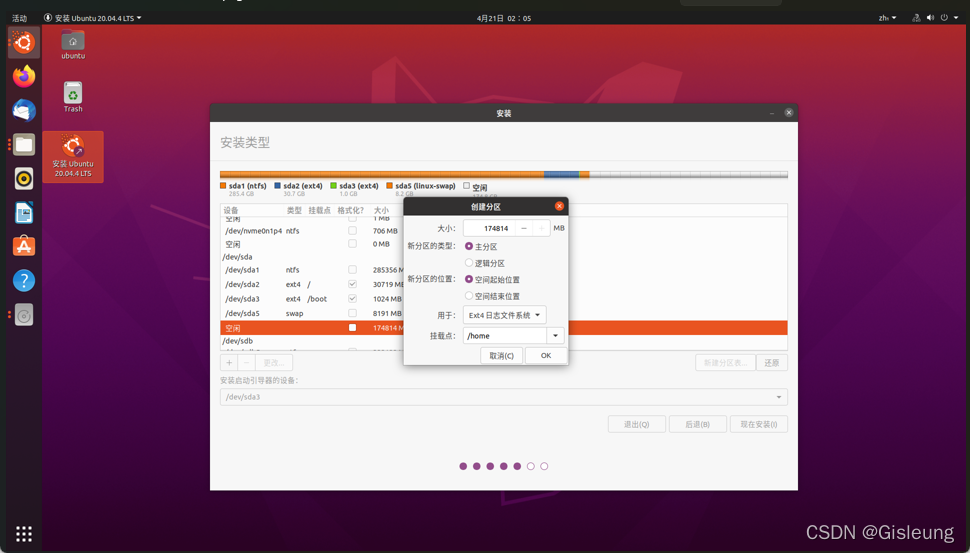Toggle format checkbox for /dev/sda3 row
This screenshot has width=970, height=553.
tap(352, 298)
